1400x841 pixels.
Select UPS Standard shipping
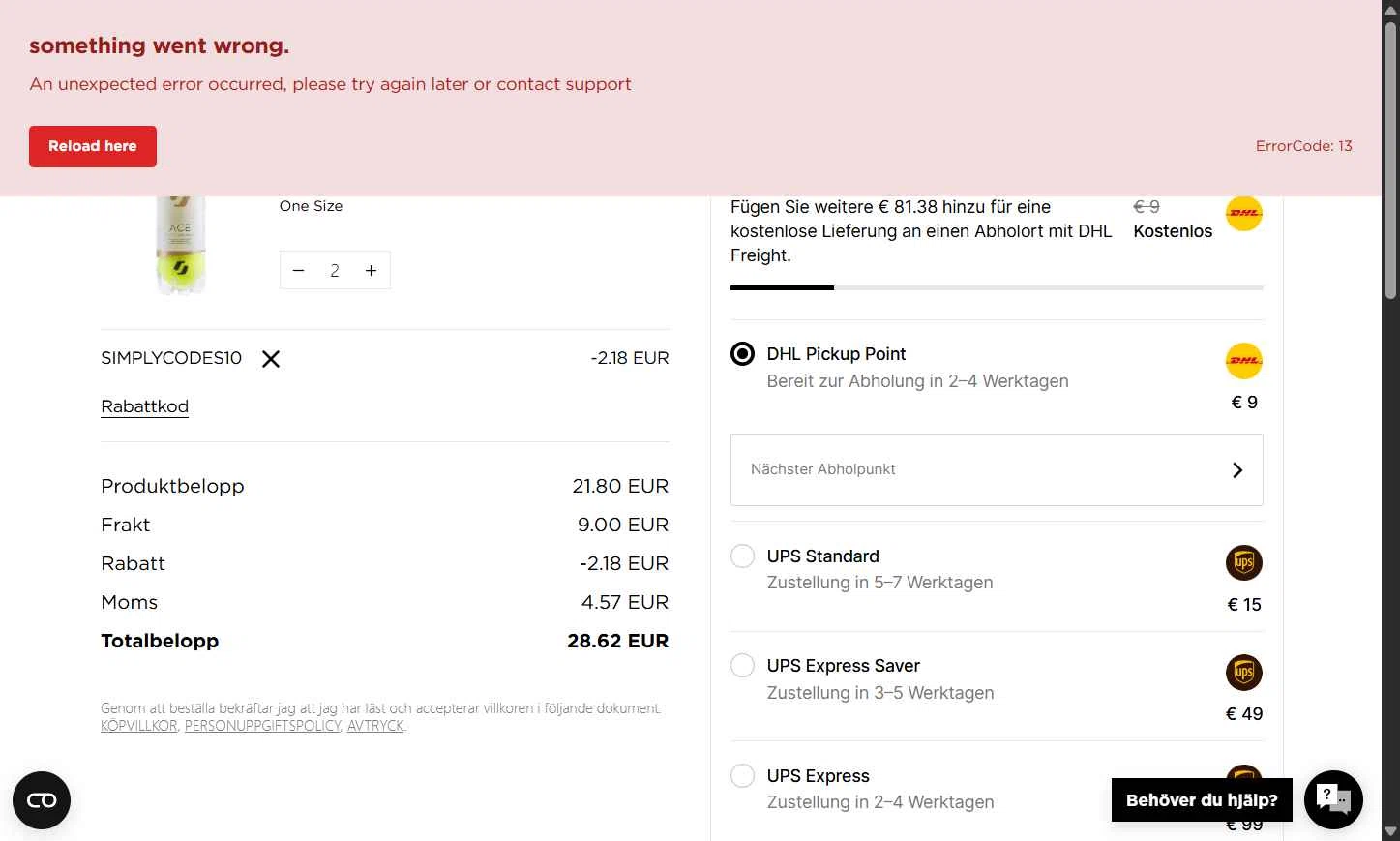pos(742,556)
